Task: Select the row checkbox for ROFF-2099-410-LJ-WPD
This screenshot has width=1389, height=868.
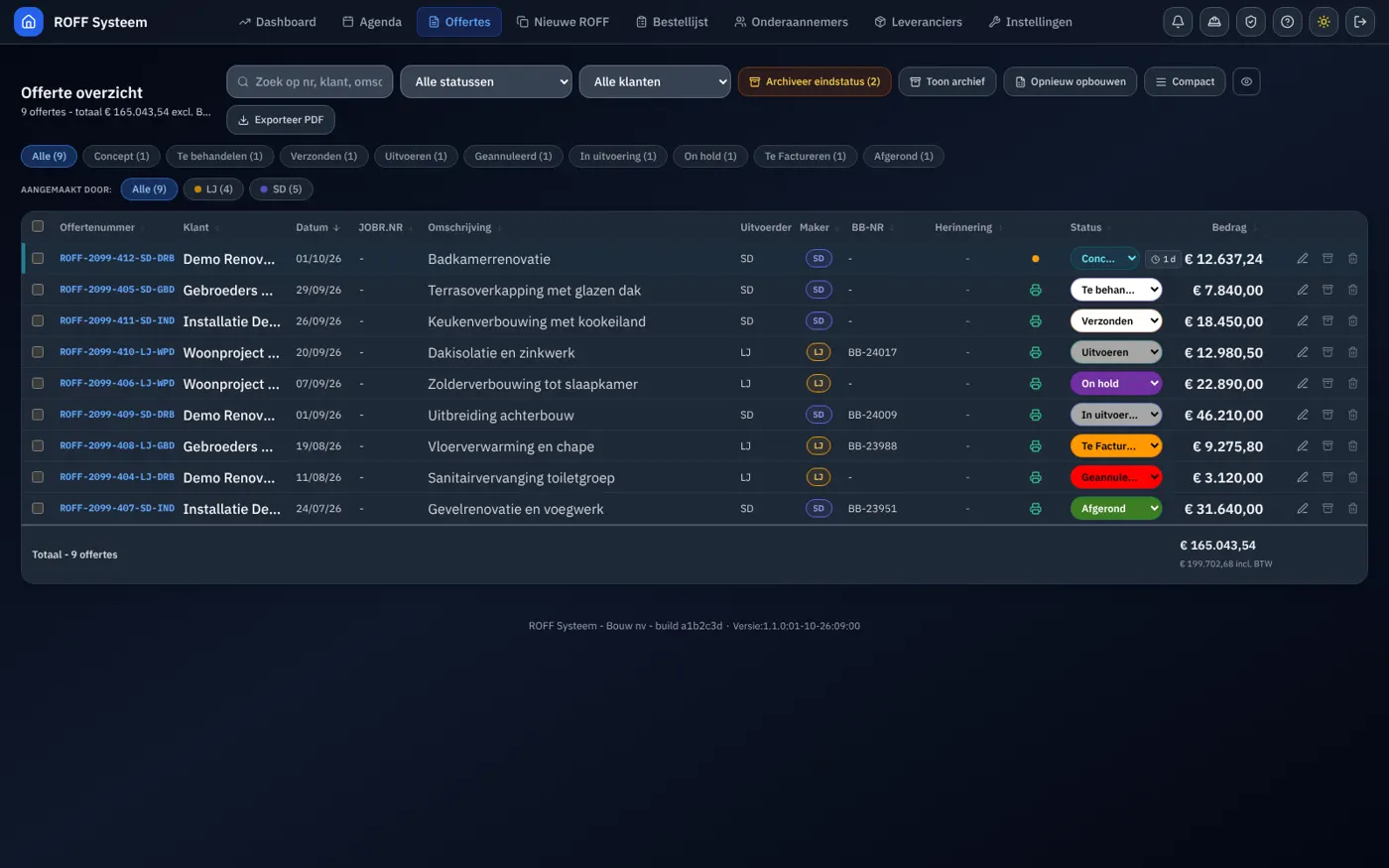Action: pyautogui.click(x=38, y=352)
